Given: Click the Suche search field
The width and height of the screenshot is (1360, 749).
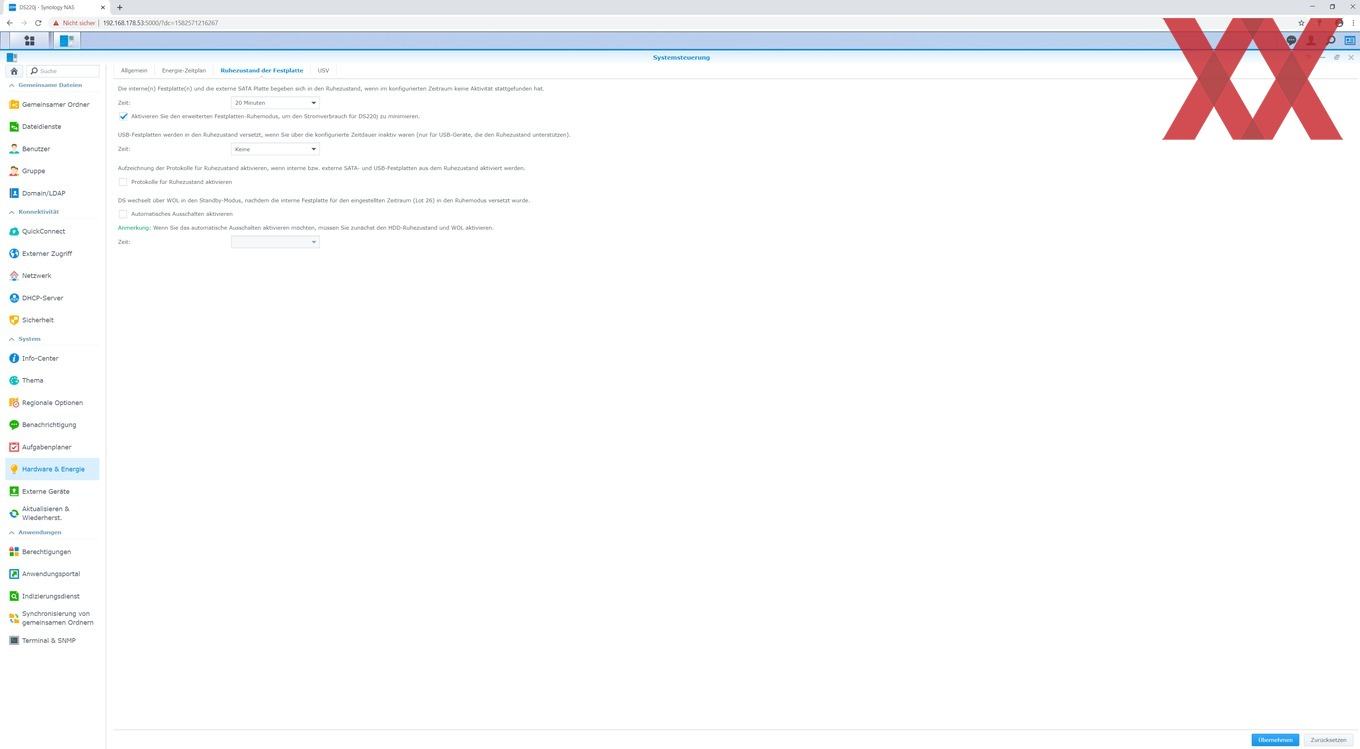Looking at the screenshot, I should (x=64, y=71).
